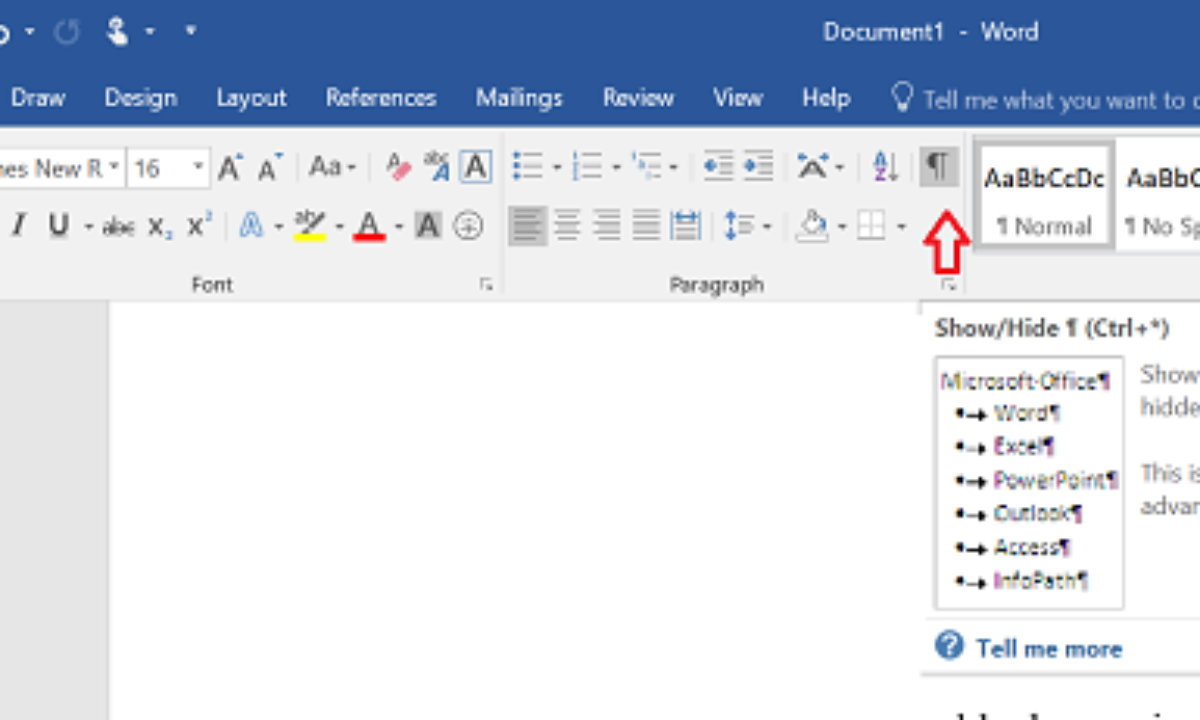Screen dimensions: 1200x720
Task: Open the Design tab
Action: (x=140, y=98)
